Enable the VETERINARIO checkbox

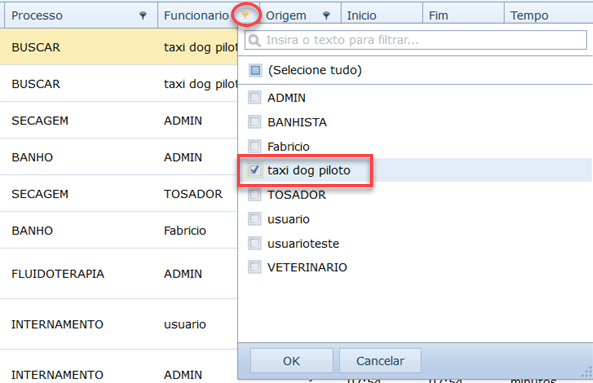[255, 267]
